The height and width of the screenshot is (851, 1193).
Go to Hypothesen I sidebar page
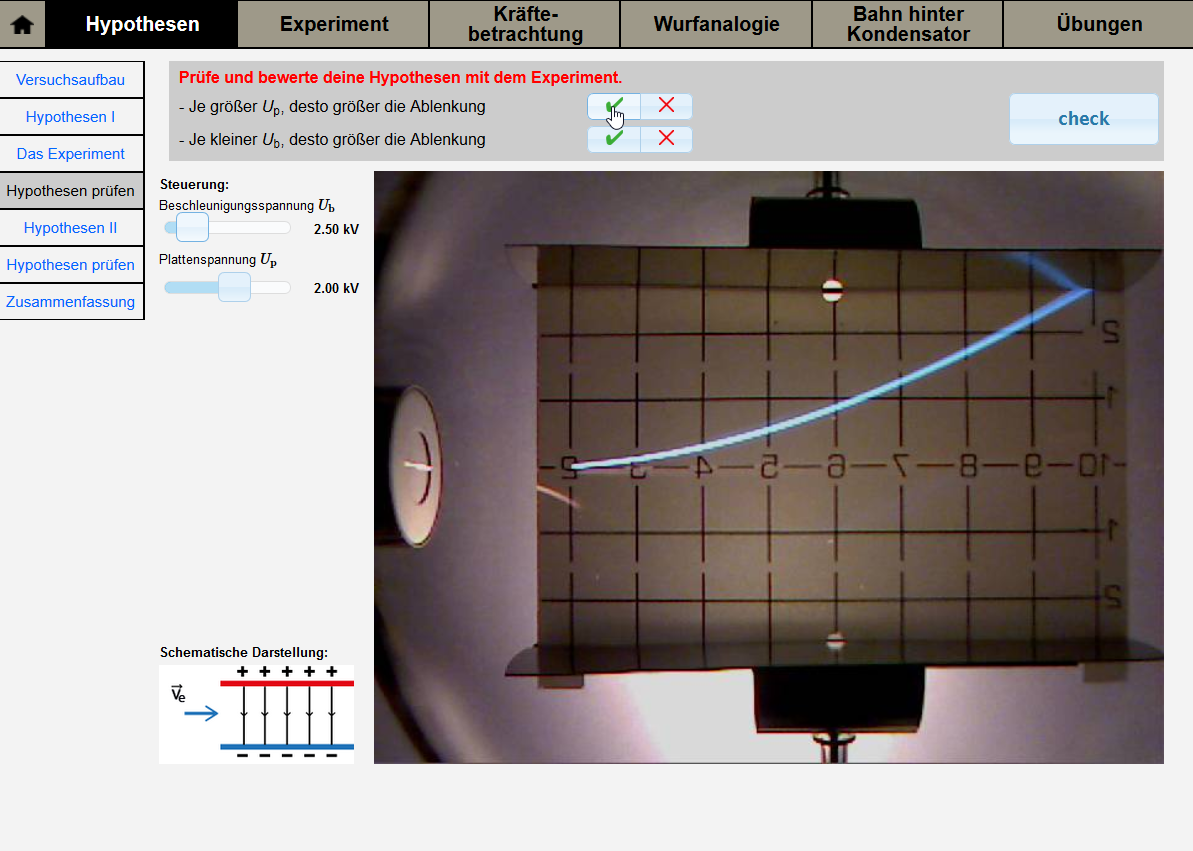pyautogui.click(x=71, y=117)
